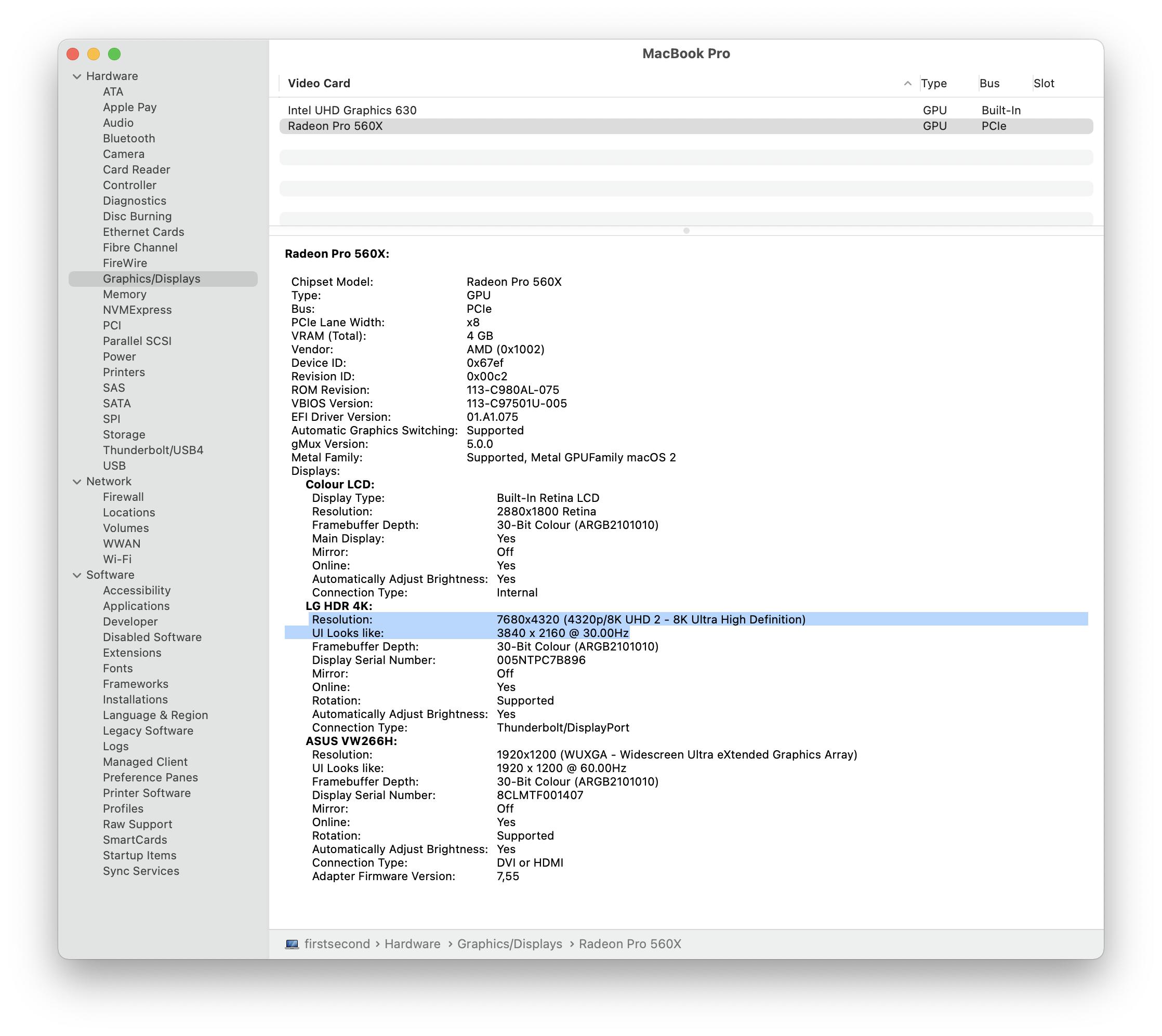Collapse the Network section chevron

[x=77, y=482]
